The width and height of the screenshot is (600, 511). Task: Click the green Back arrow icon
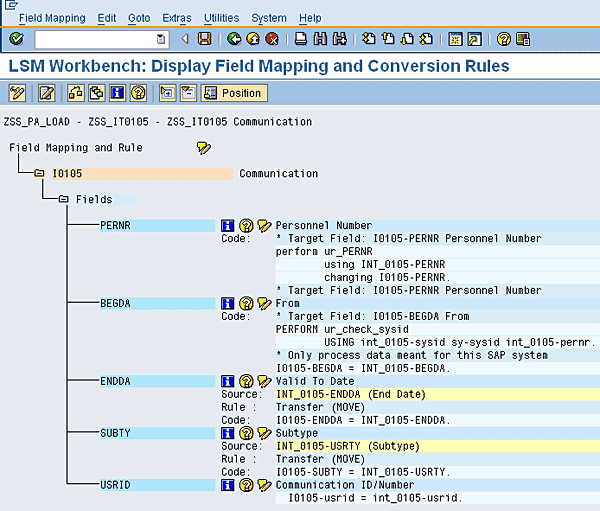[x=234, y=39]
